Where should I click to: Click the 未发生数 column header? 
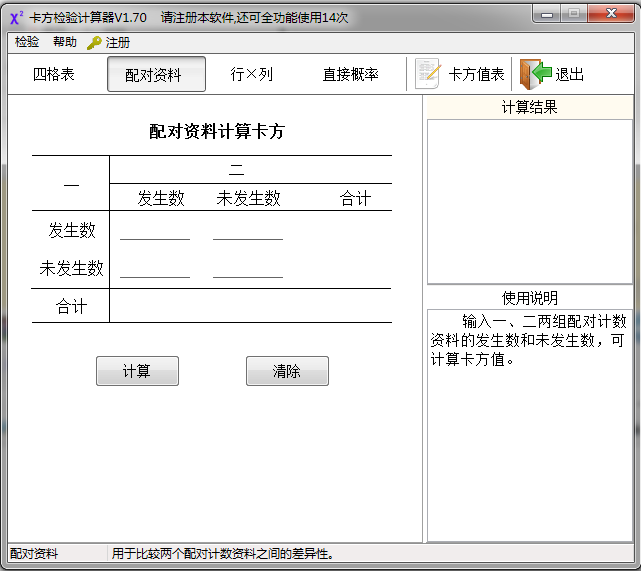(248, 198)
